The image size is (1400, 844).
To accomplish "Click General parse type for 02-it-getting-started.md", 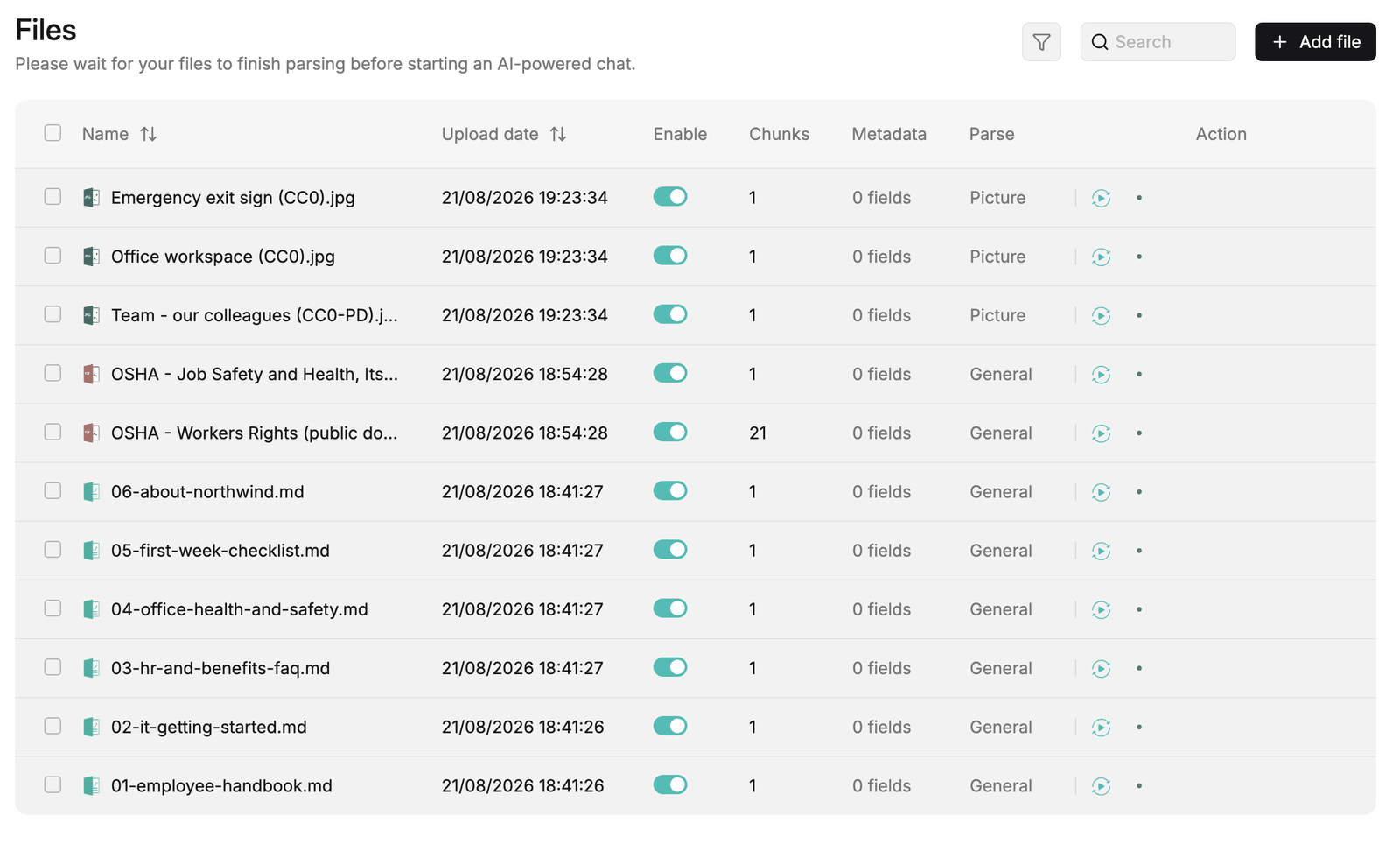I will 1001,727.
